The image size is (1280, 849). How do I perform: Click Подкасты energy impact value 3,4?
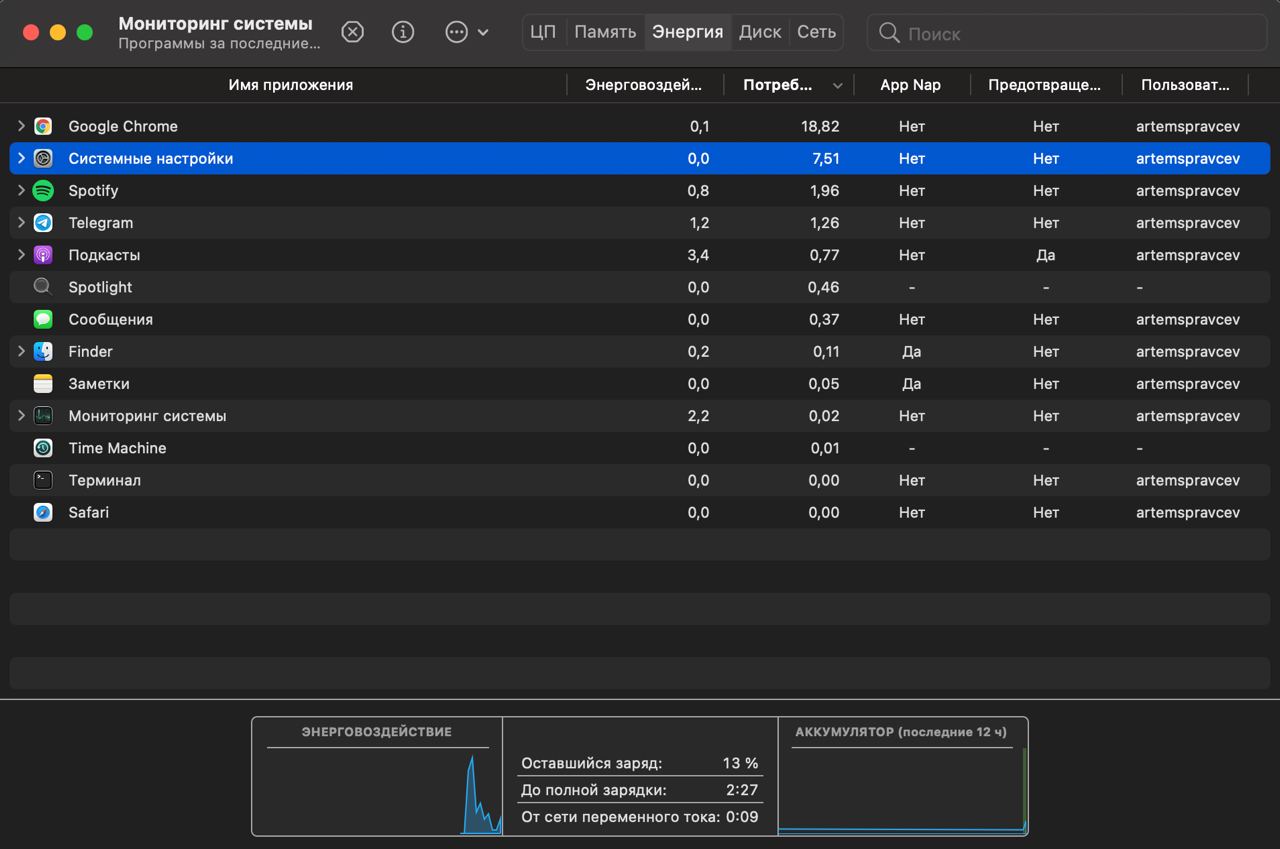pos(698,254)
